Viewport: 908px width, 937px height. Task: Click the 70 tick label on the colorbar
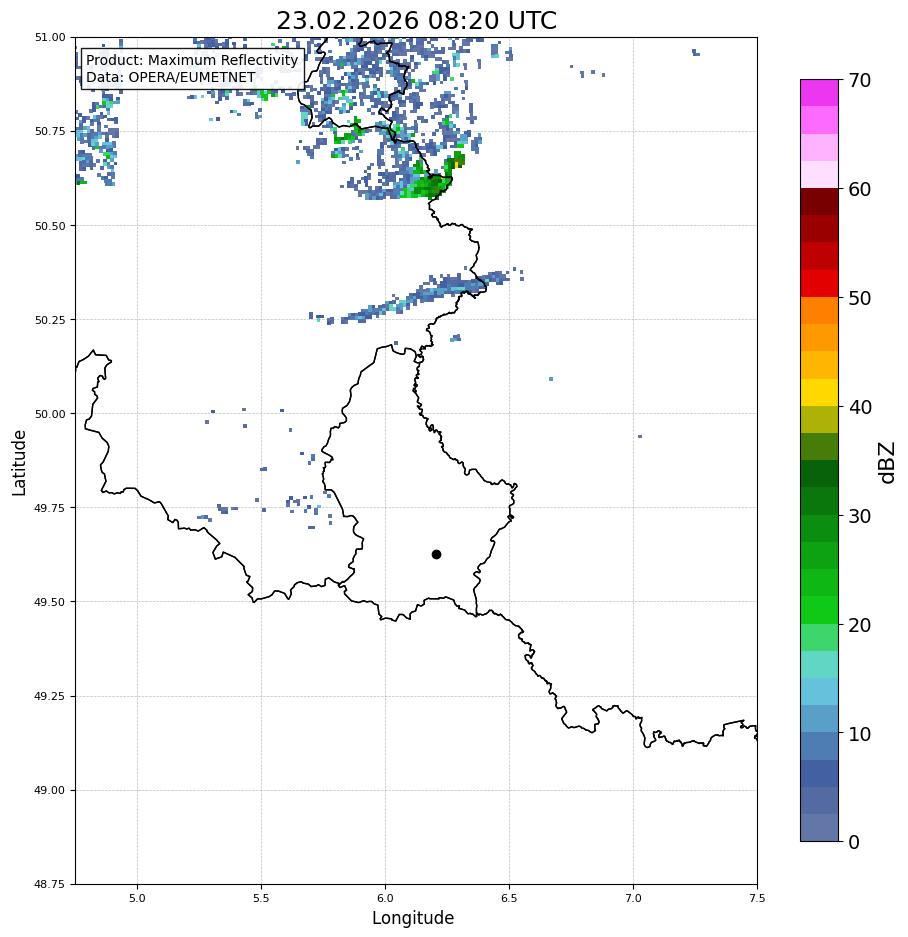(x=860, y=80)
